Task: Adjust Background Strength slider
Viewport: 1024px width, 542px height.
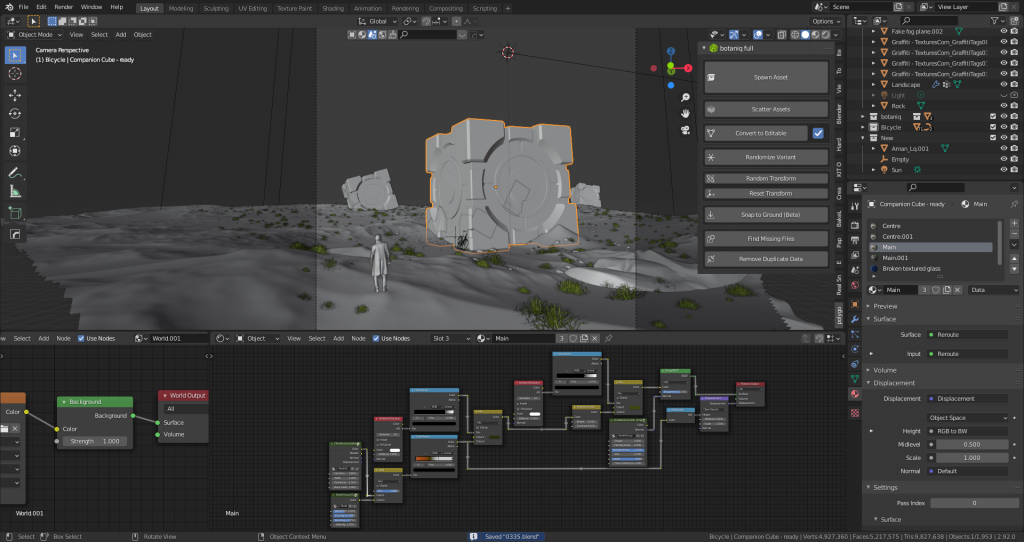Action: 95,441
